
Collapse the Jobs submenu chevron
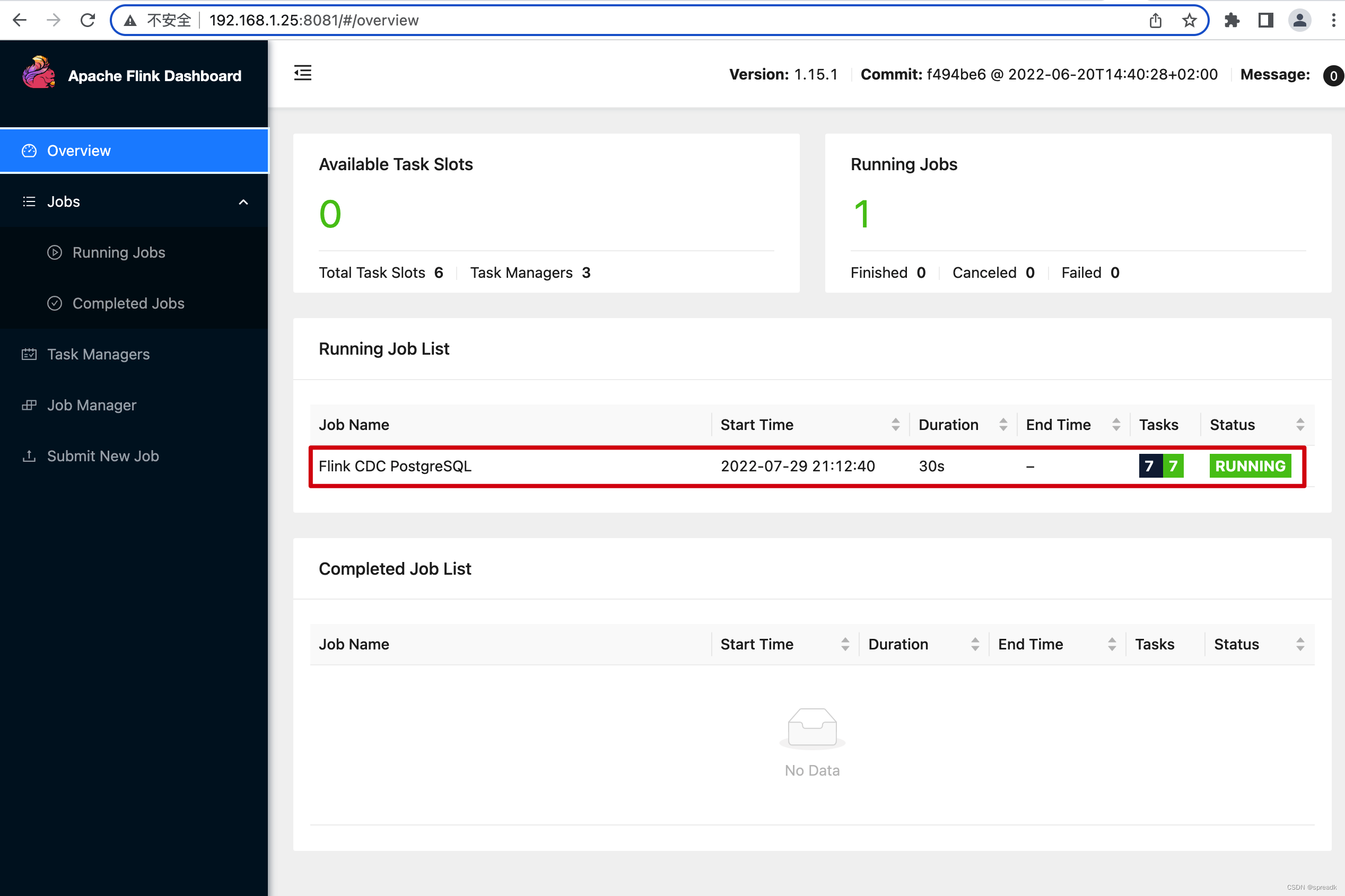point(243,201)
